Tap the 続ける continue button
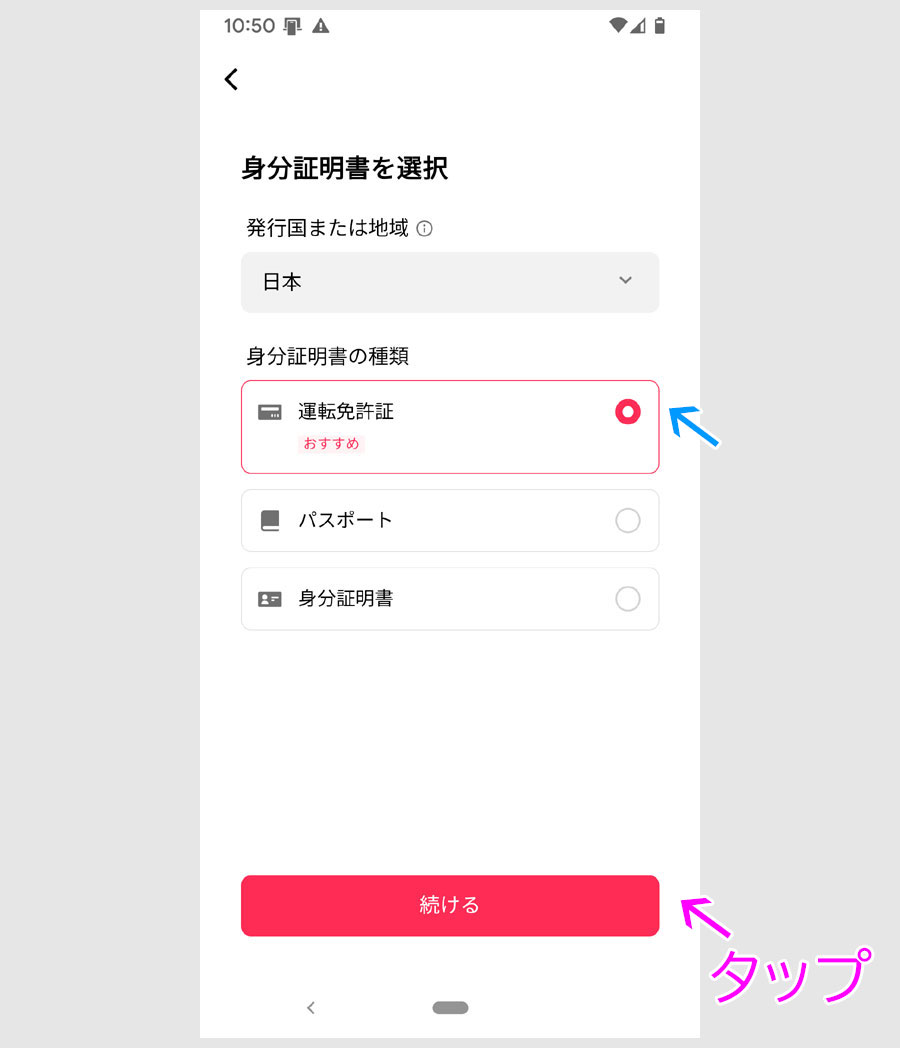The image size is (900, 1048). pyautogui.click(x=450, y=906)
